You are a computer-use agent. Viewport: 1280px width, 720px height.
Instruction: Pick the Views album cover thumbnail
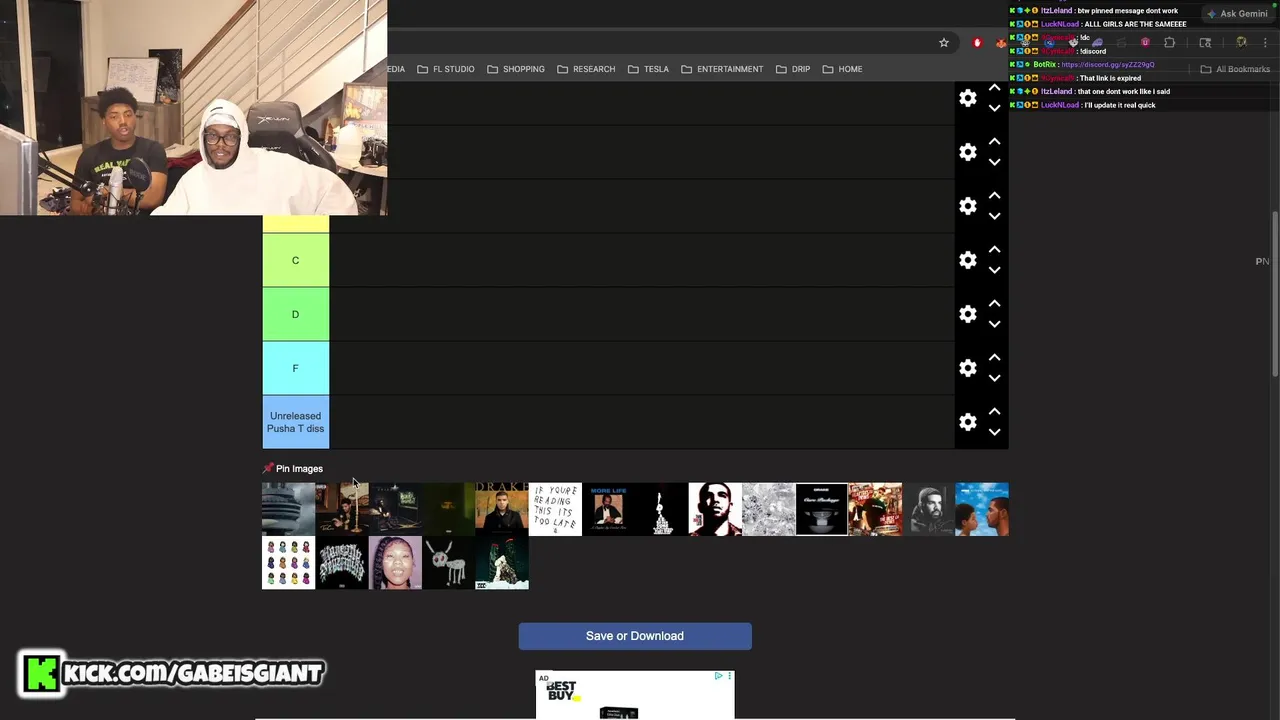click(288, 509)
